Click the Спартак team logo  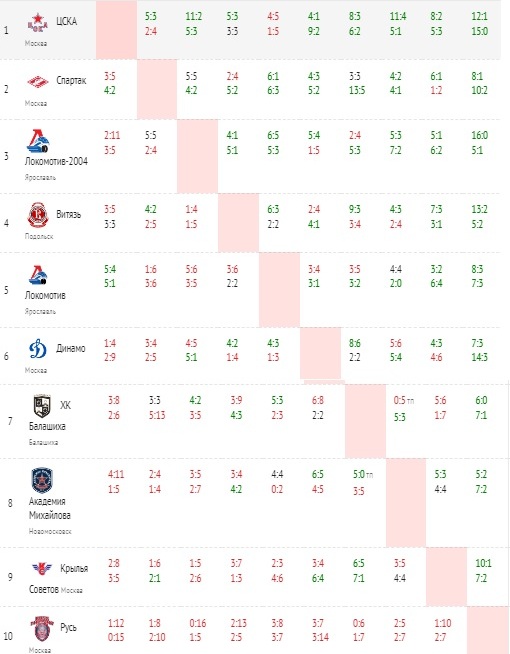point(38,81)
